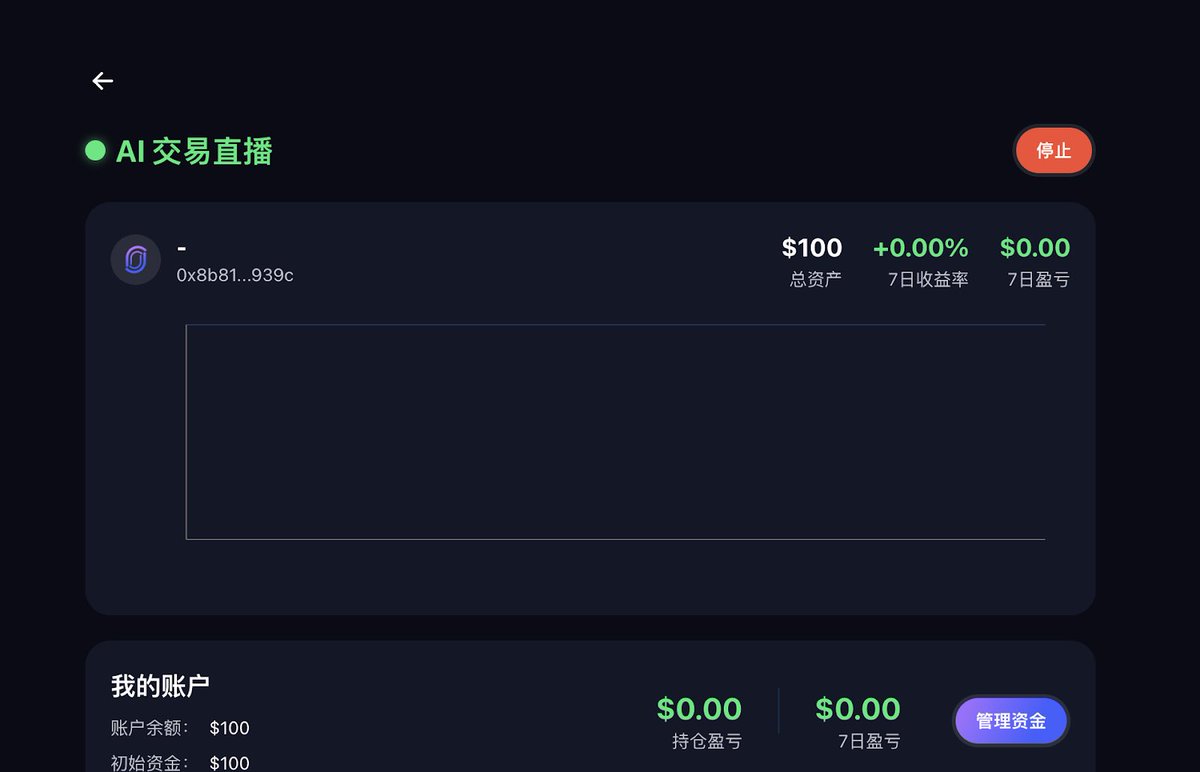Click the 总资产 label text
The width and height of the screenshot is (1200, 772).
[x=815, y=280]
